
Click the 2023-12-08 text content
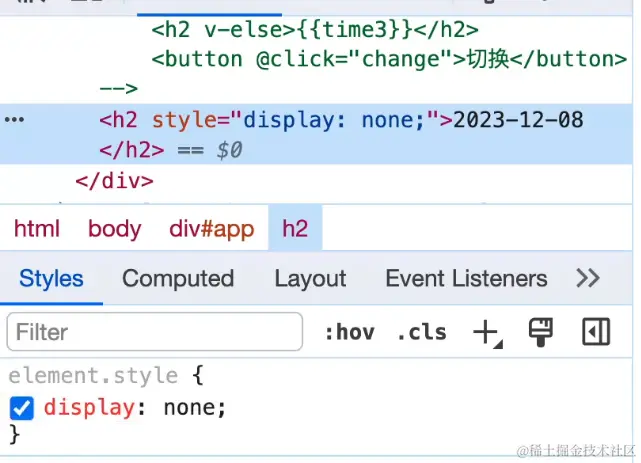[518, 120]
